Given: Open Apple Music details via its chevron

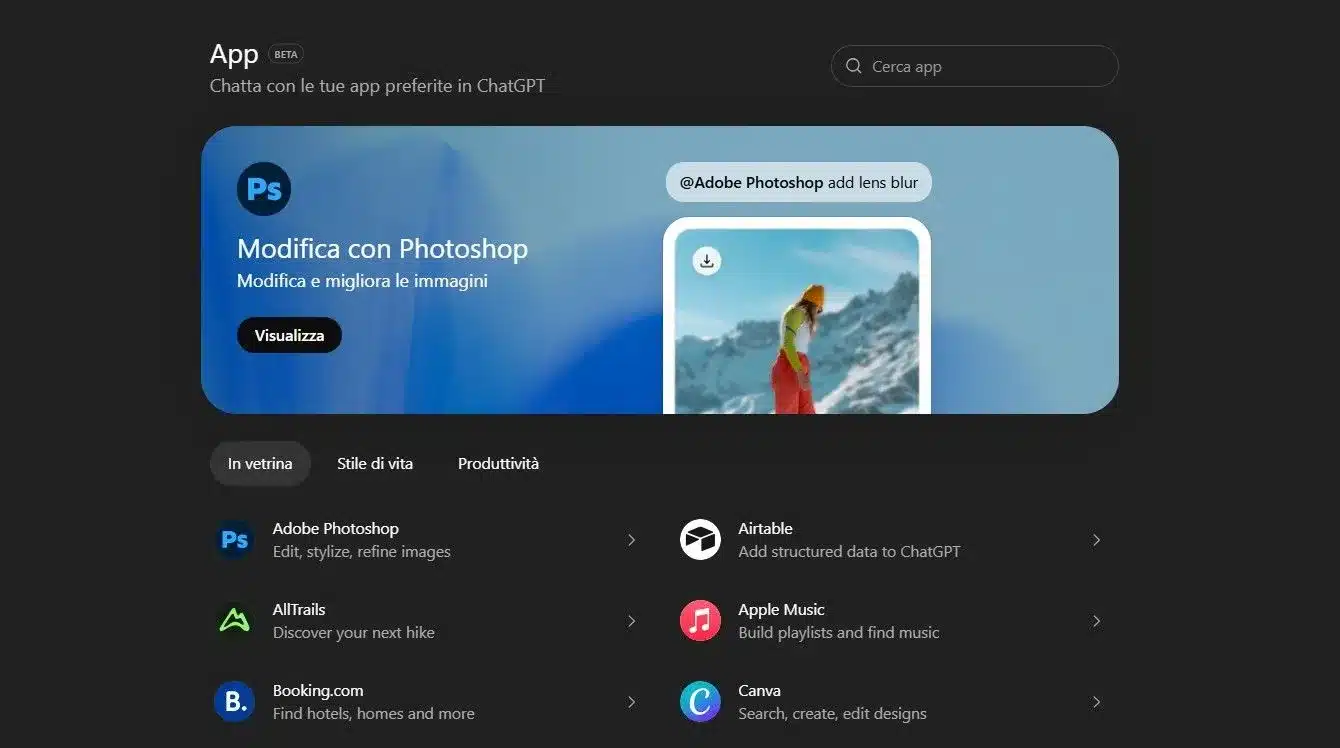Looking at the screenshot, I should 1097,621.
